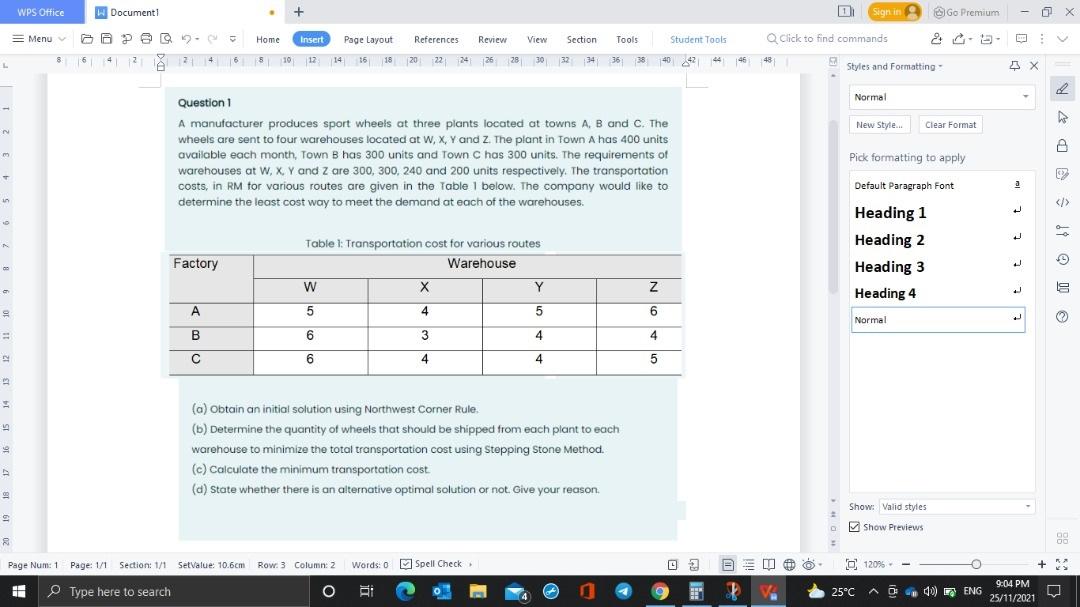Click the Export to PDF icon

click(x=126, y=39)
